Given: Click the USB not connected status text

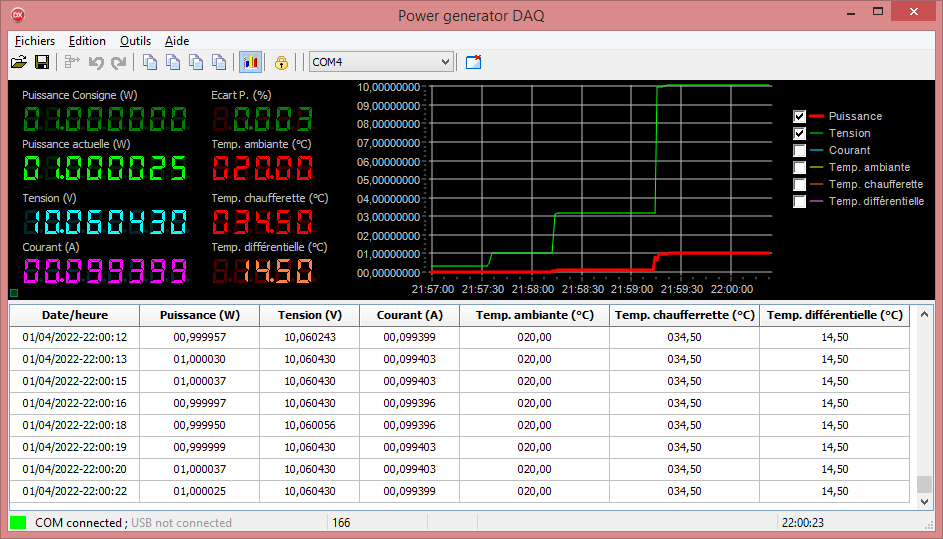Looking at the screenshot, I should click(181, 523).
